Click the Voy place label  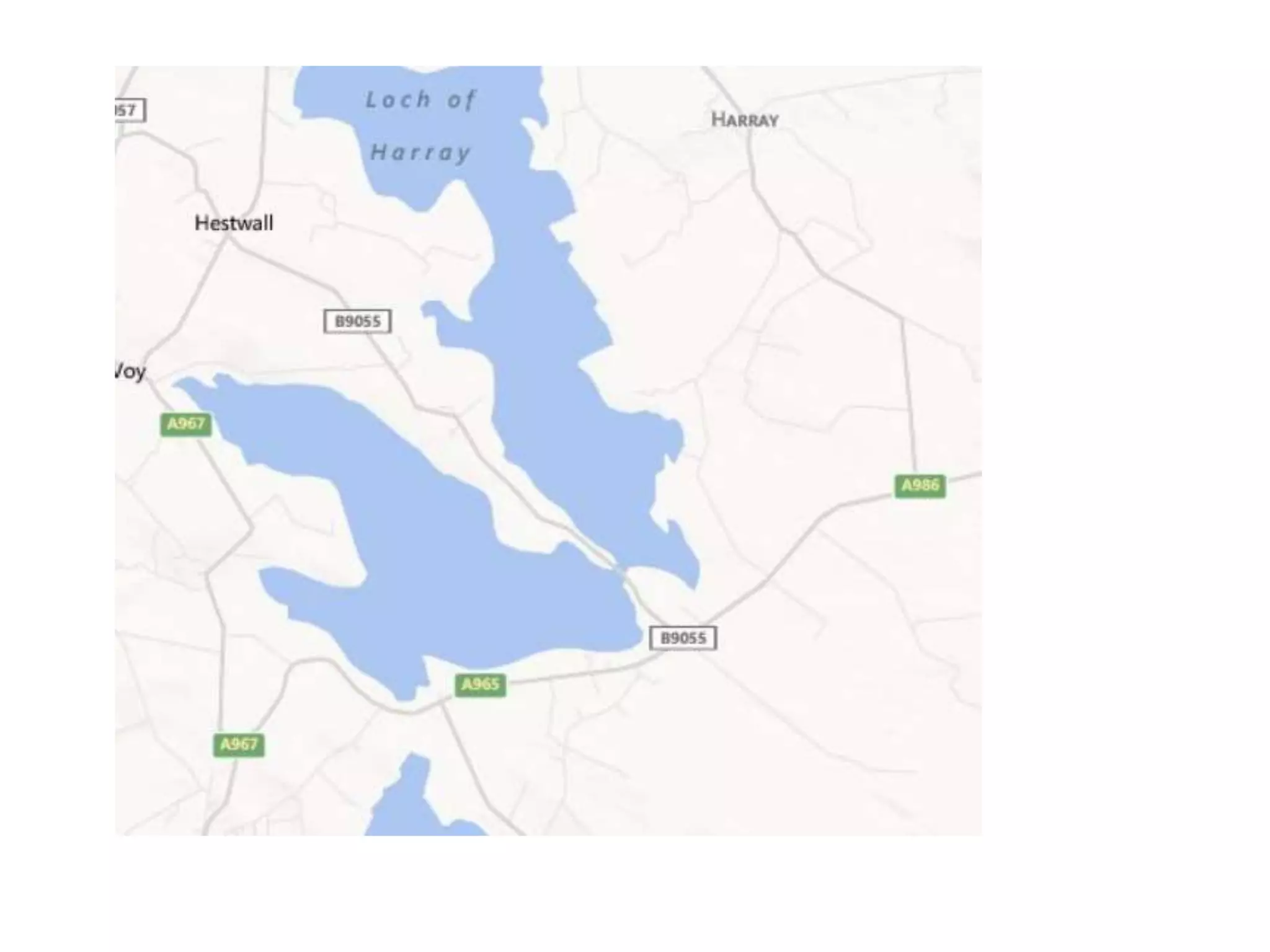(130, 371)
